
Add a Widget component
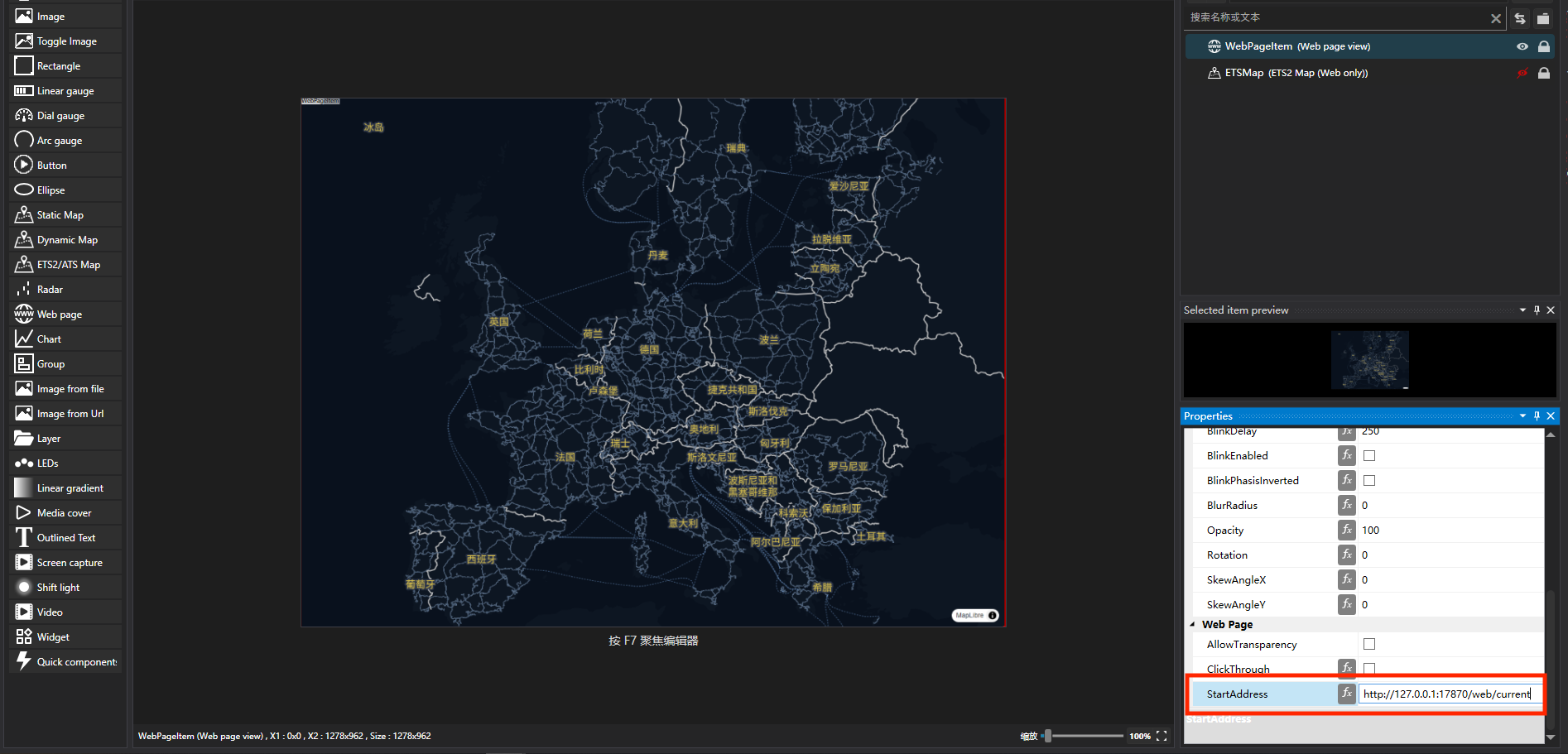[x=66, y=637]
